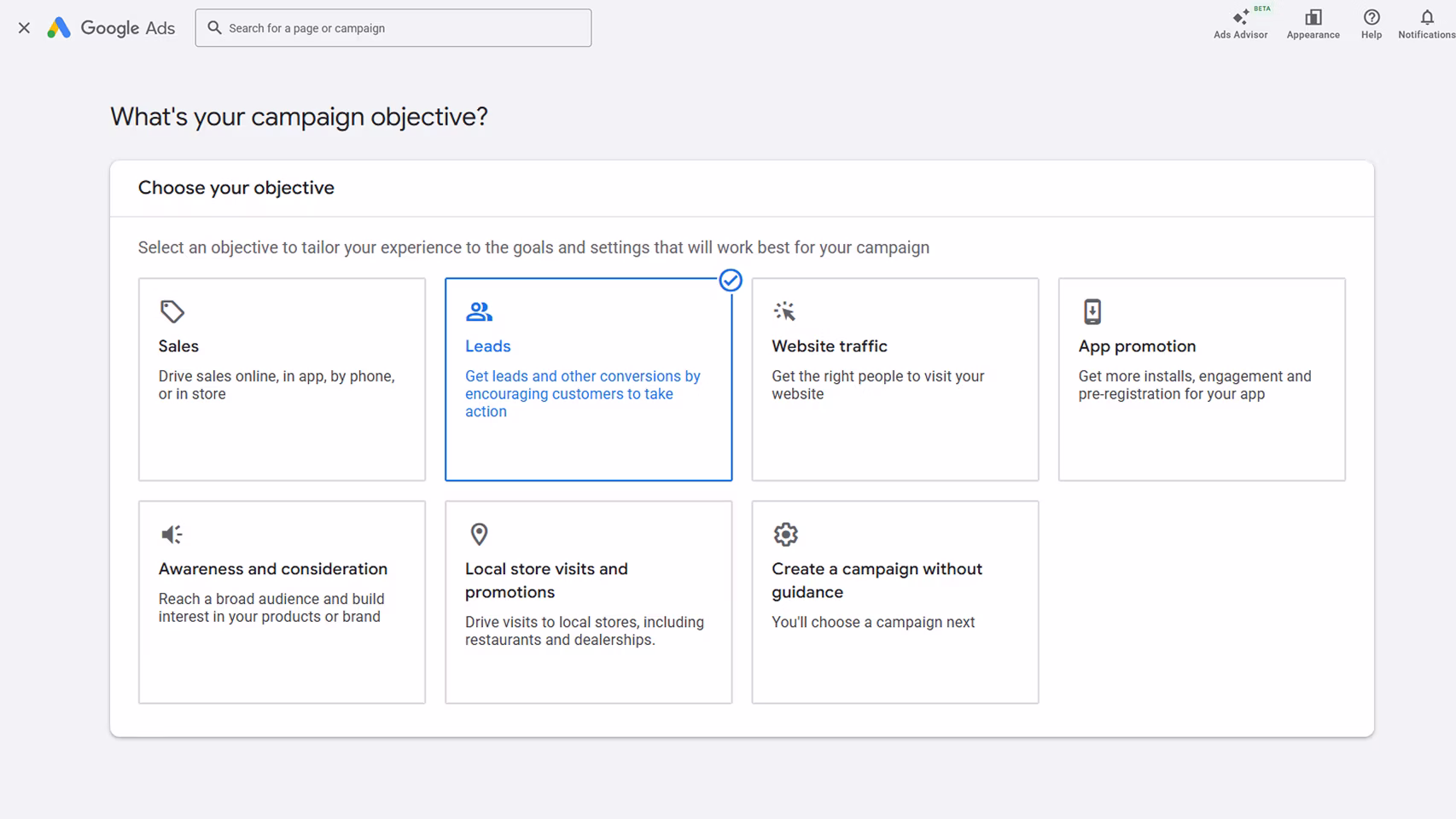View Notifications
The image size is (1456, 819).
[x=1425, y=22]
